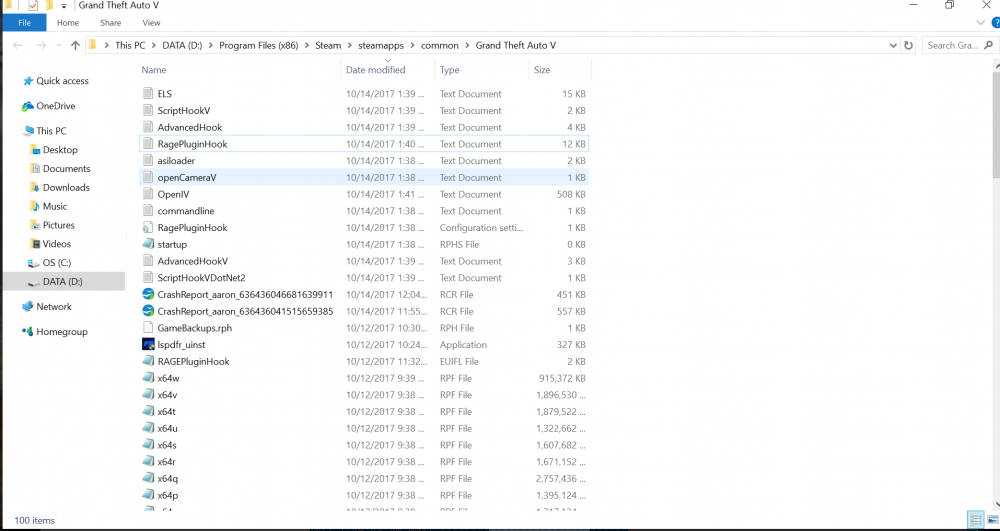Select CrashReport_aaron_636436041515659385 file icon
Screen dimensions: 1000x531
click(x=148, y=311)
